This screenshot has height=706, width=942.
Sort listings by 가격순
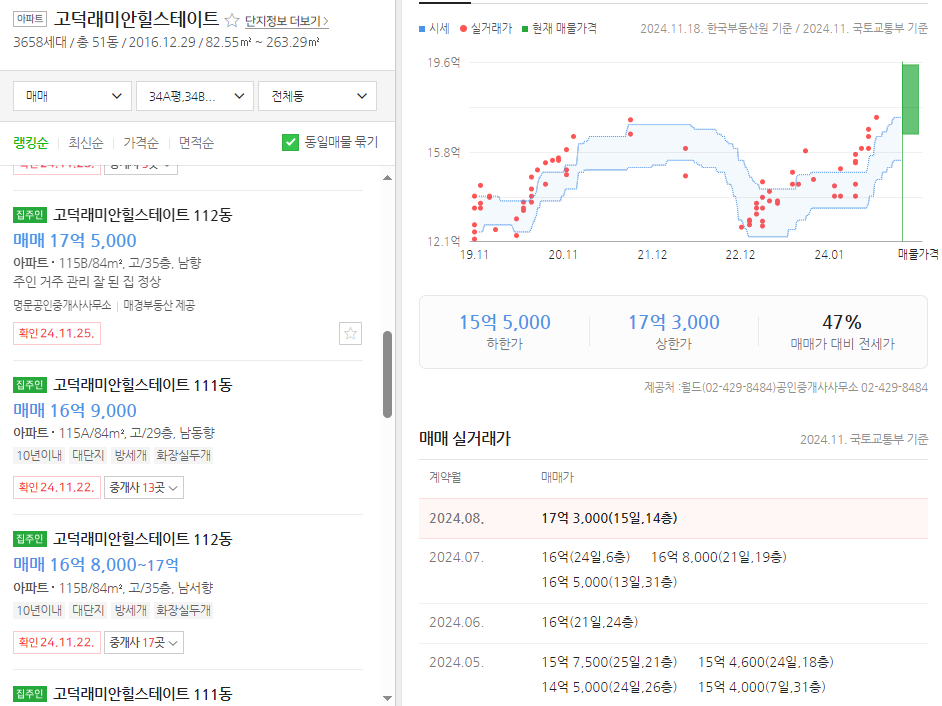tap(141, 142)
